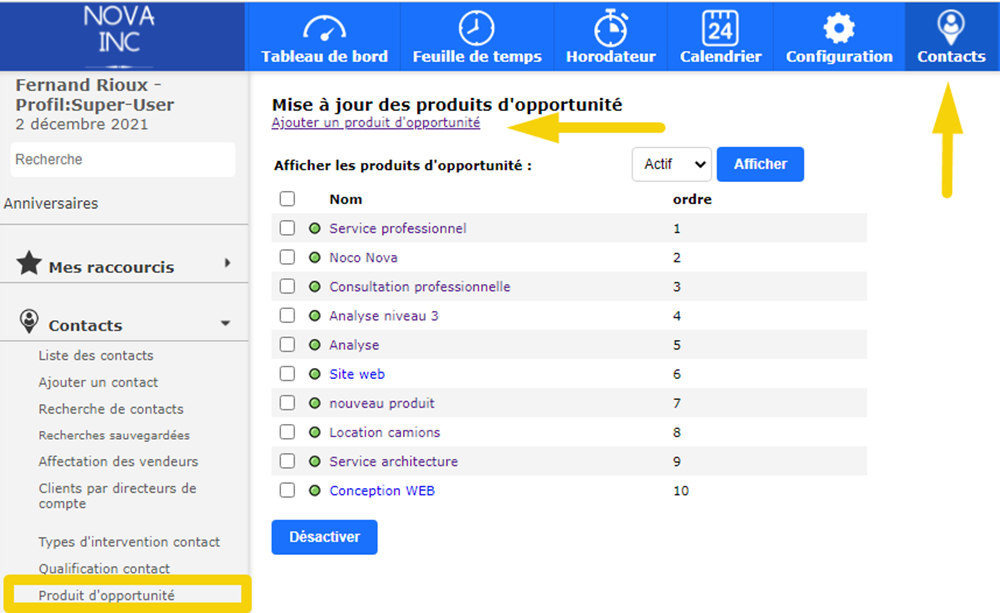Click the Feuille de temps clock icon
Viewport: 1000px width, 613px height.
476,27
